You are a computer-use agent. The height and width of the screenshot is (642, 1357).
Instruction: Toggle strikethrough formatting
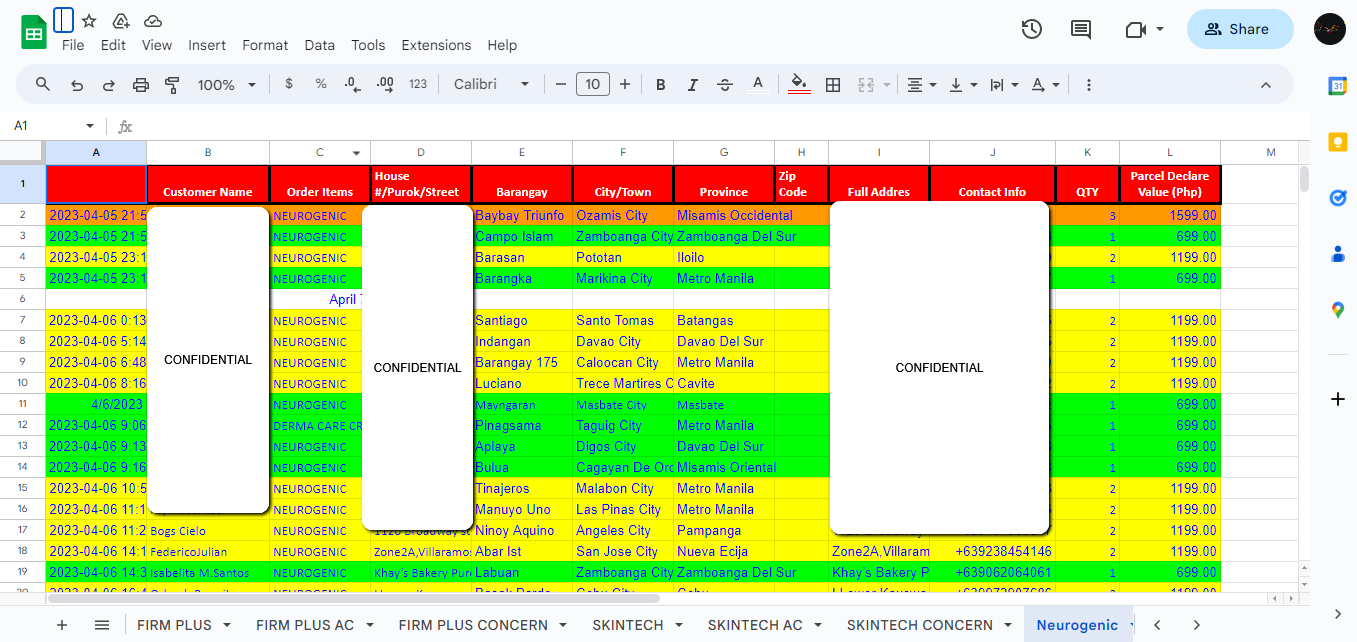pyautogui.click(x=725, y=85)
